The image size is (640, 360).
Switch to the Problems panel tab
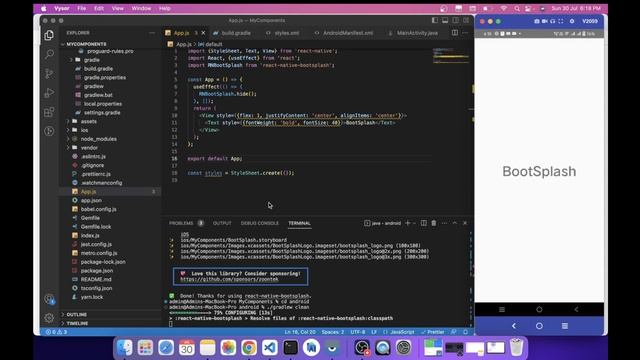[181, 223]
